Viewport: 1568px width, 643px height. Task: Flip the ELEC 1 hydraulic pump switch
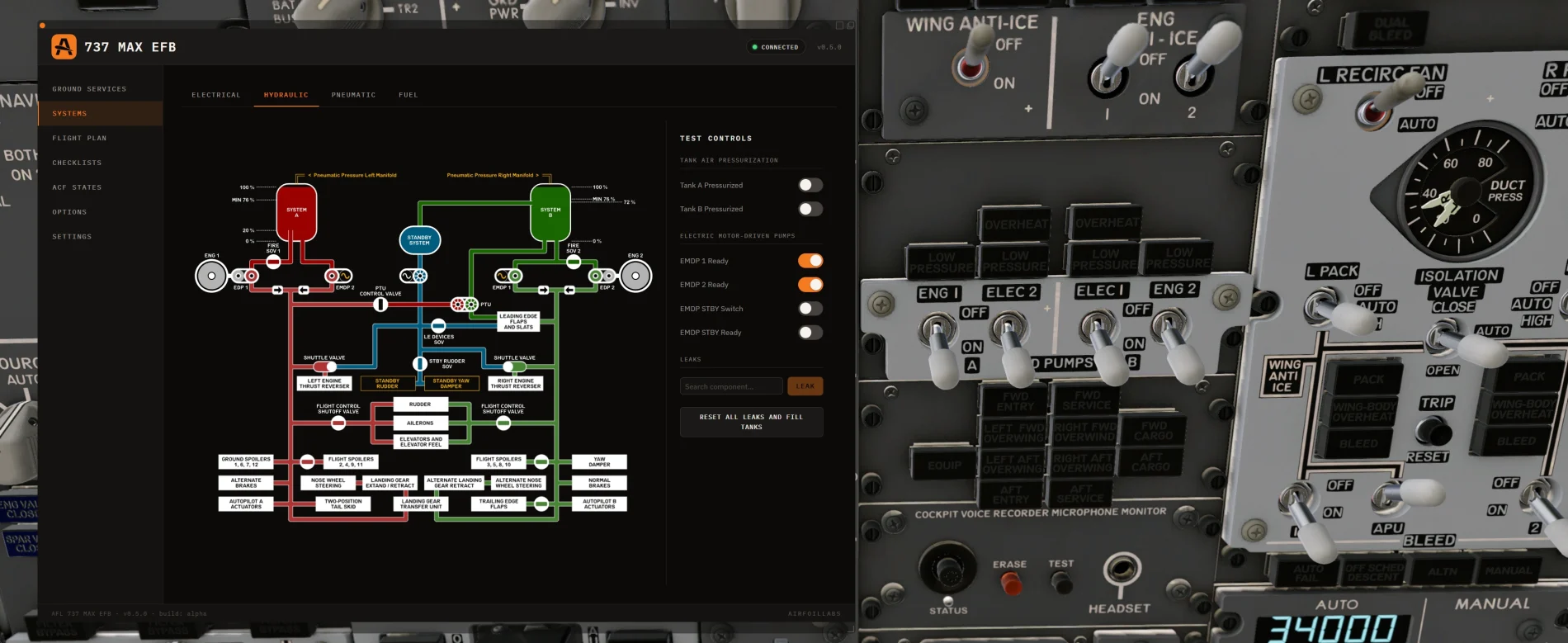pos(1103,347)
